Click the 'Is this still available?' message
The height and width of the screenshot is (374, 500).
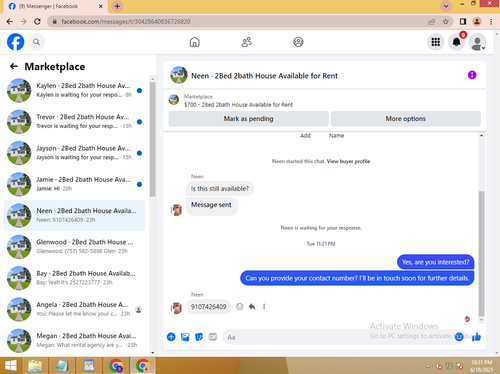pyautogui.click(x=220, y=189)
